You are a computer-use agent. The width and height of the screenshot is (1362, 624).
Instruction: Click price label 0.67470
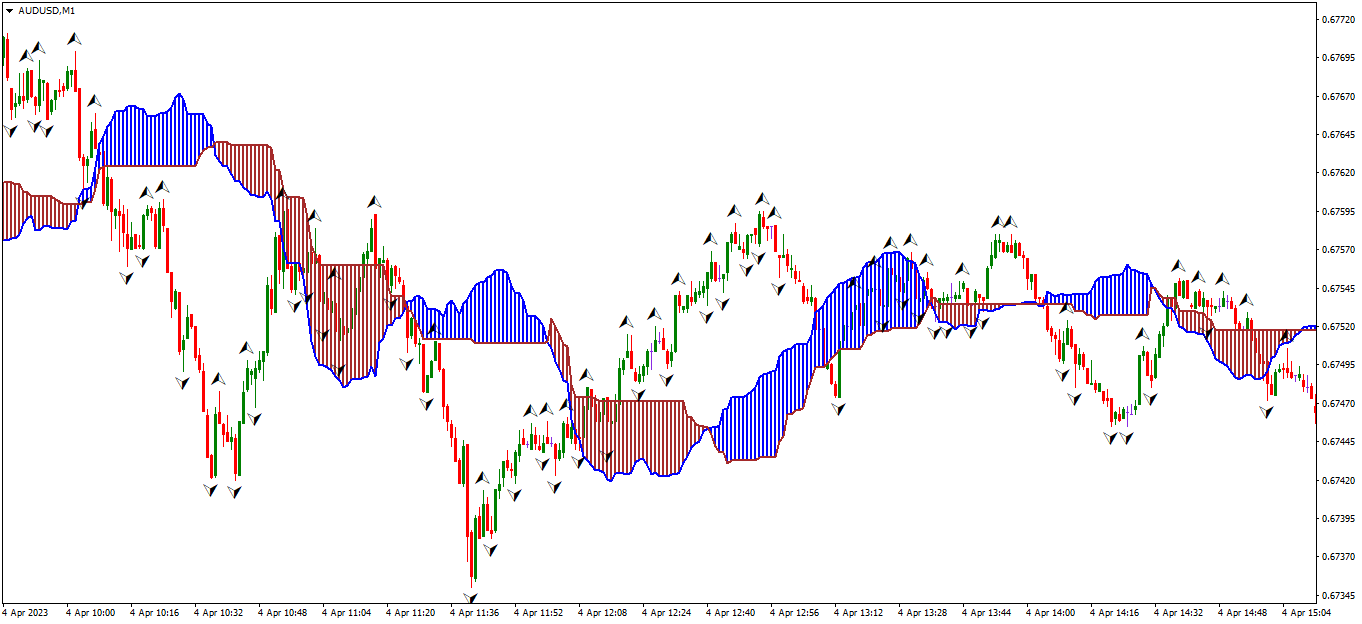click(x=1337, y=403)
